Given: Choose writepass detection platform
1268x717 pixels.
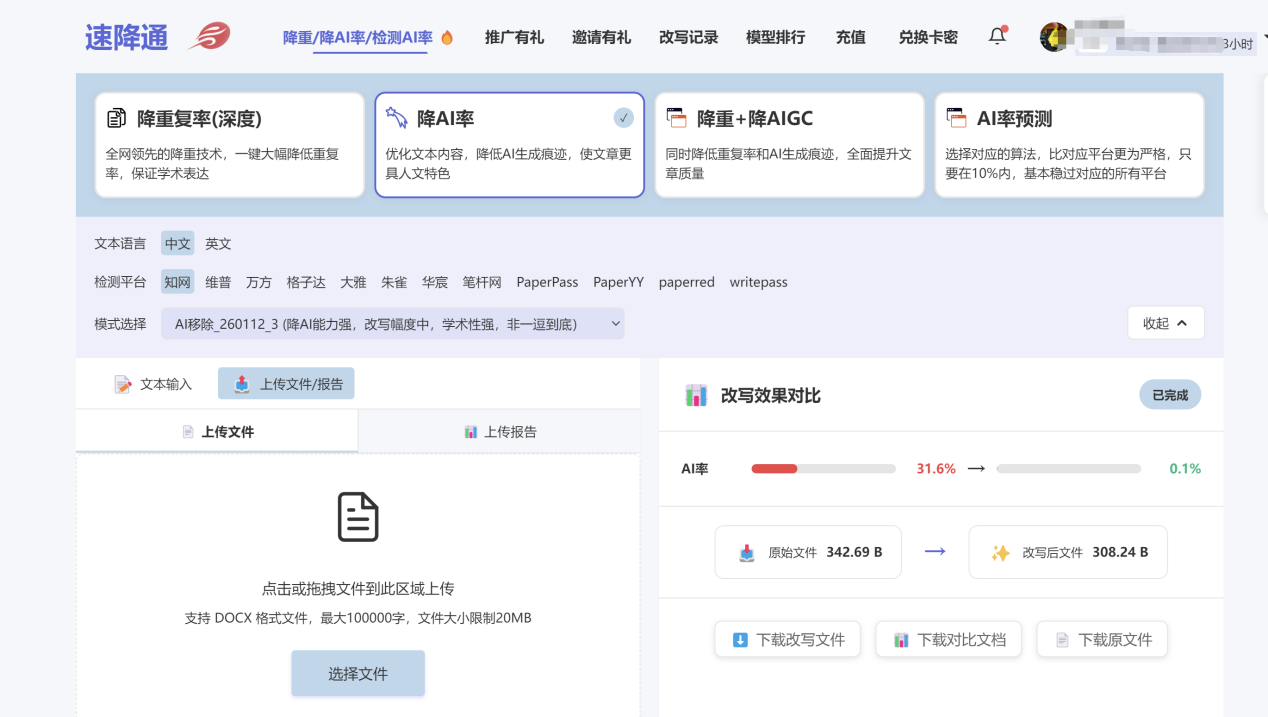Looking at the screenshot, I should tap(759, 282).
